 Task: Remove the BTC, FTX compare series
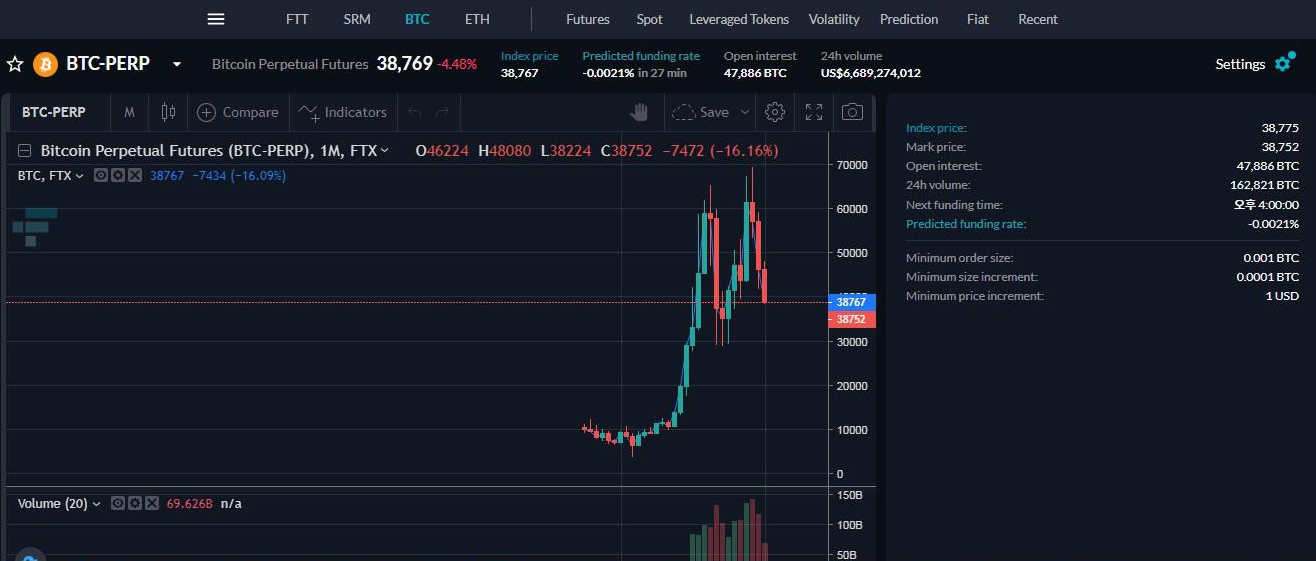135,175
